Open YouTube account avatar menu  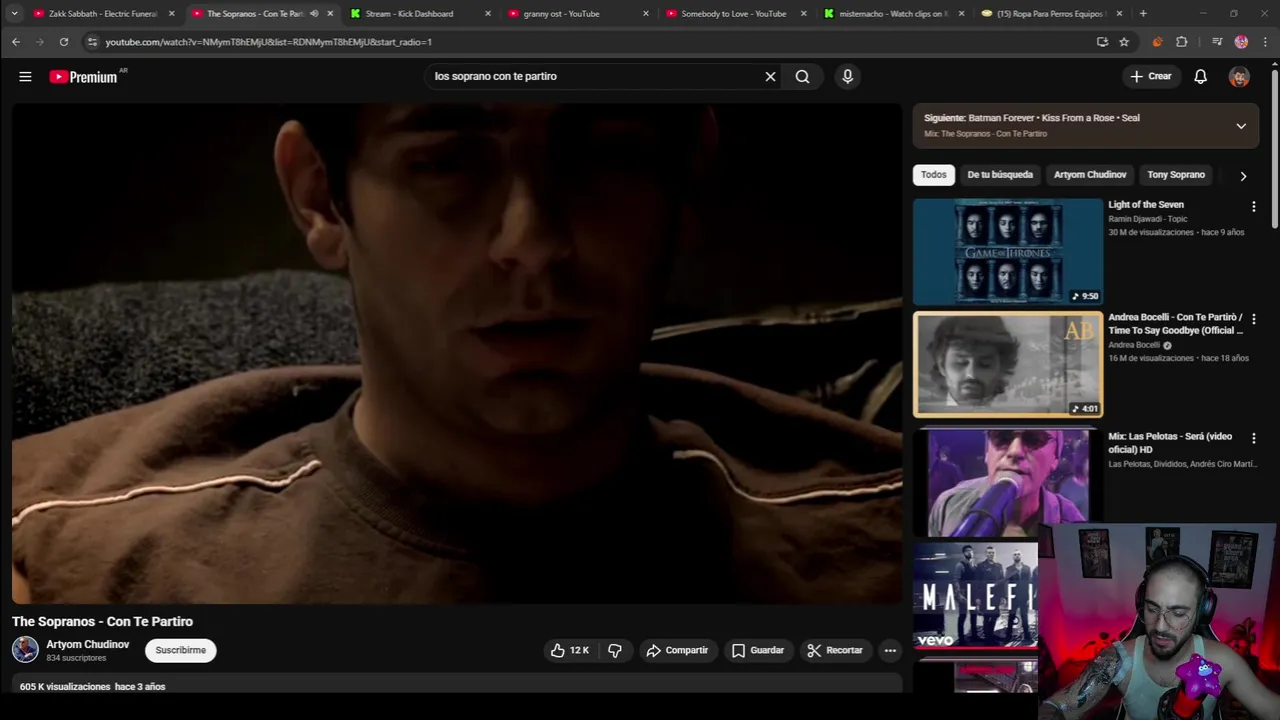[x=1239, y=76]
